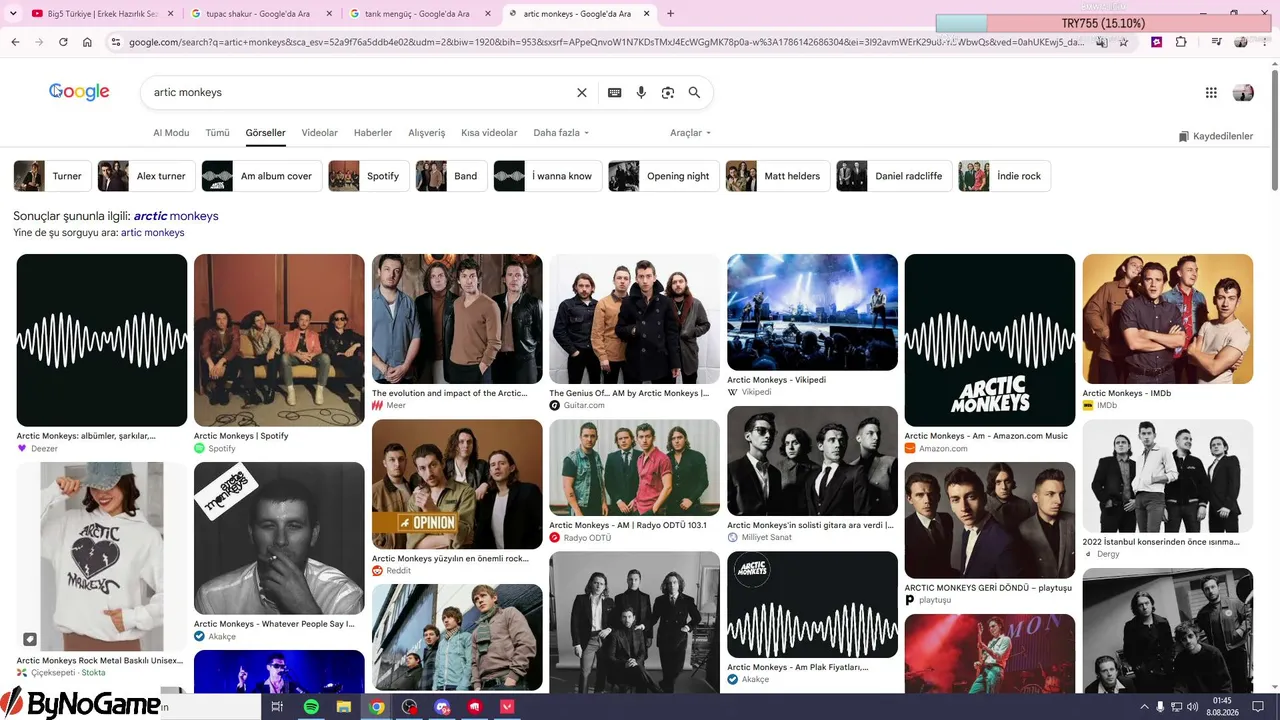
Task: Open the on-screen keyboard input tool
Action: (x=614, y=92)
